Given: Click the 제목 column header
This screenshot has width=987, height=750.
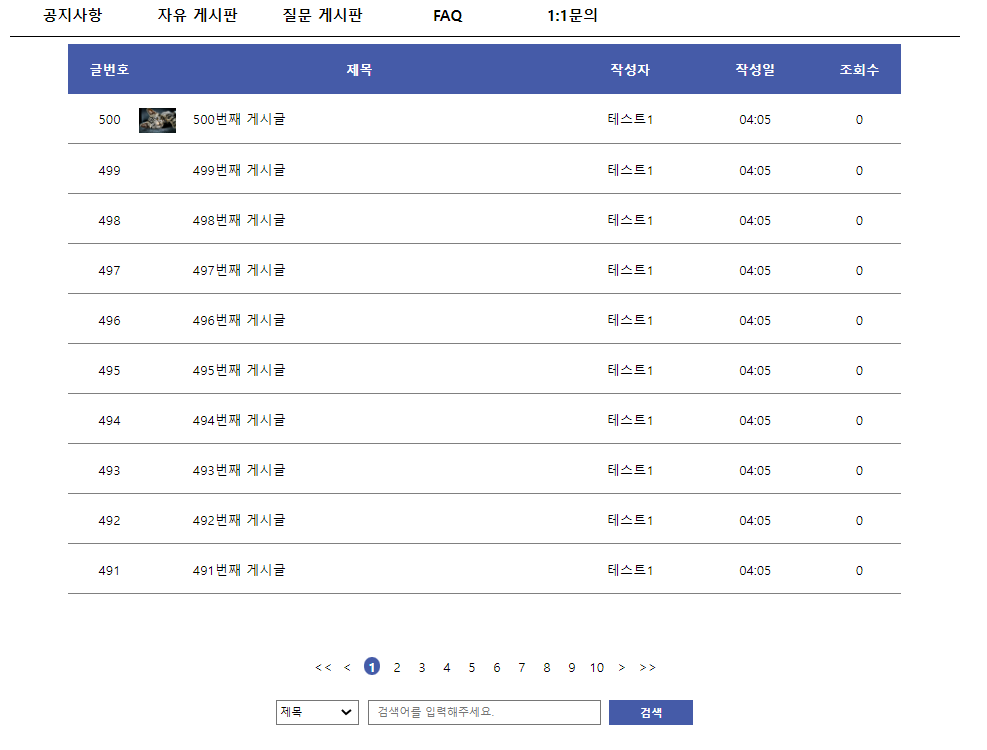Looking at the screenshot, I should [359, 69].
